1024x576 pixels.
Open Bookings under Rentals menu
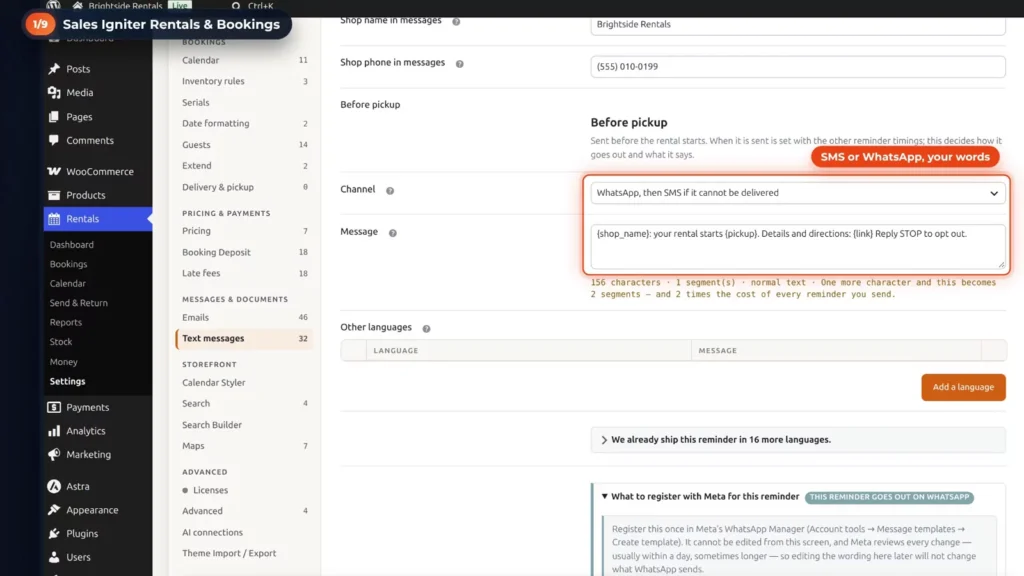point(69,264)
